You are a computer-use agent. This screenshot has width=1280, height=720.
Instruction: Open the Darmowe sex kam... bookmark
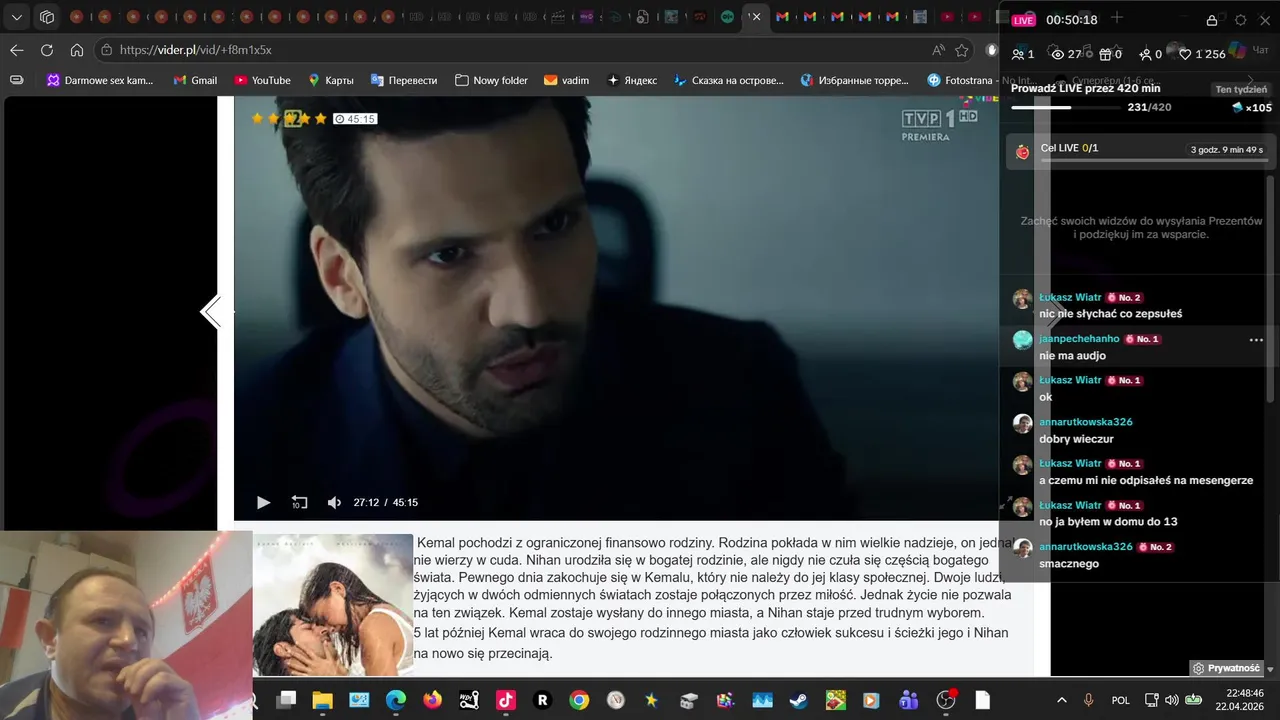pyautogui.click(x=100, y=80)
